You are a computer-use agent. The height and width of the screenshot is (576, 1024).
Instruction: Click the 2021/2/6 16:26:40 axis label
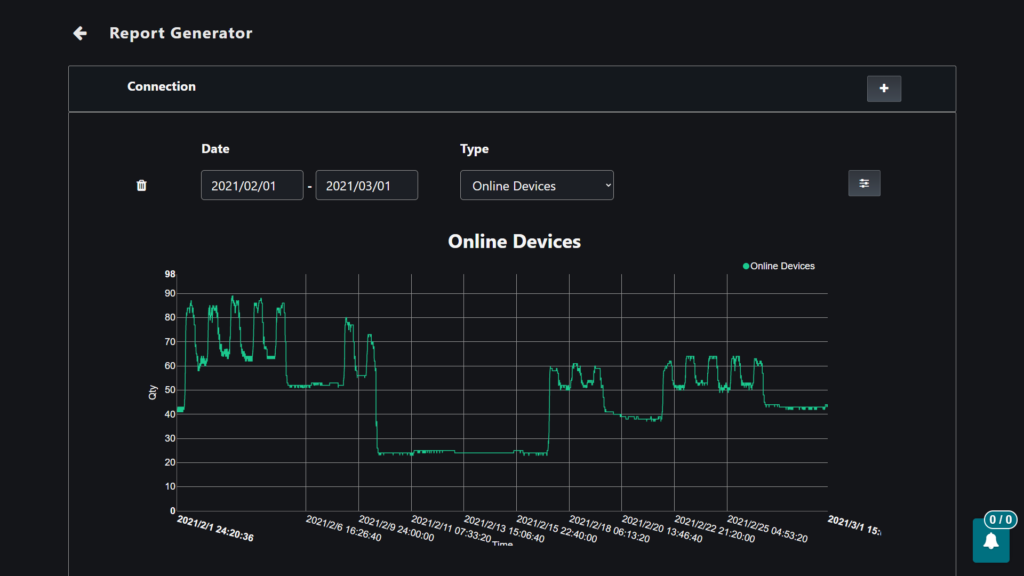click(343, 529)
